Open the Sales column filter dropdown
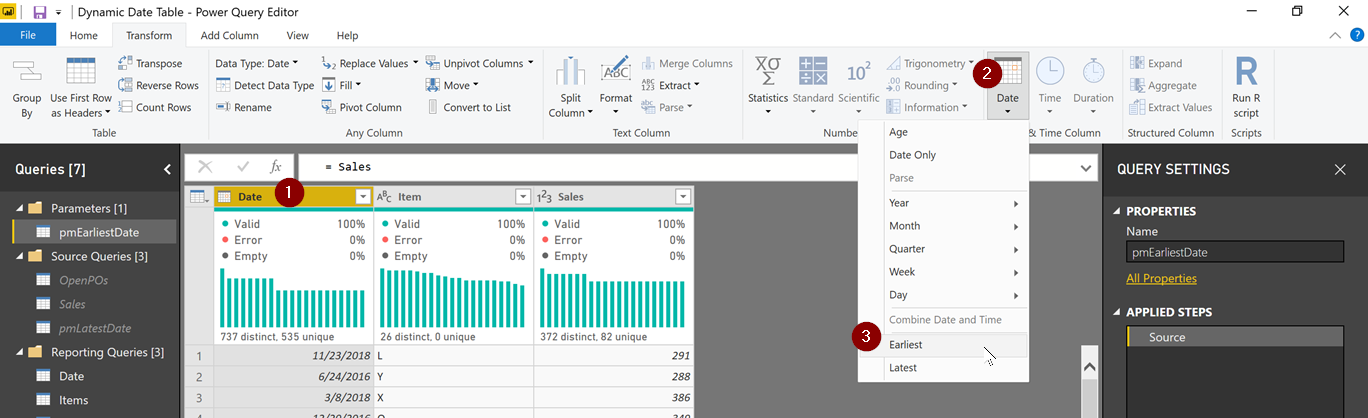The image size is (1368, 418). coord(683,197)
